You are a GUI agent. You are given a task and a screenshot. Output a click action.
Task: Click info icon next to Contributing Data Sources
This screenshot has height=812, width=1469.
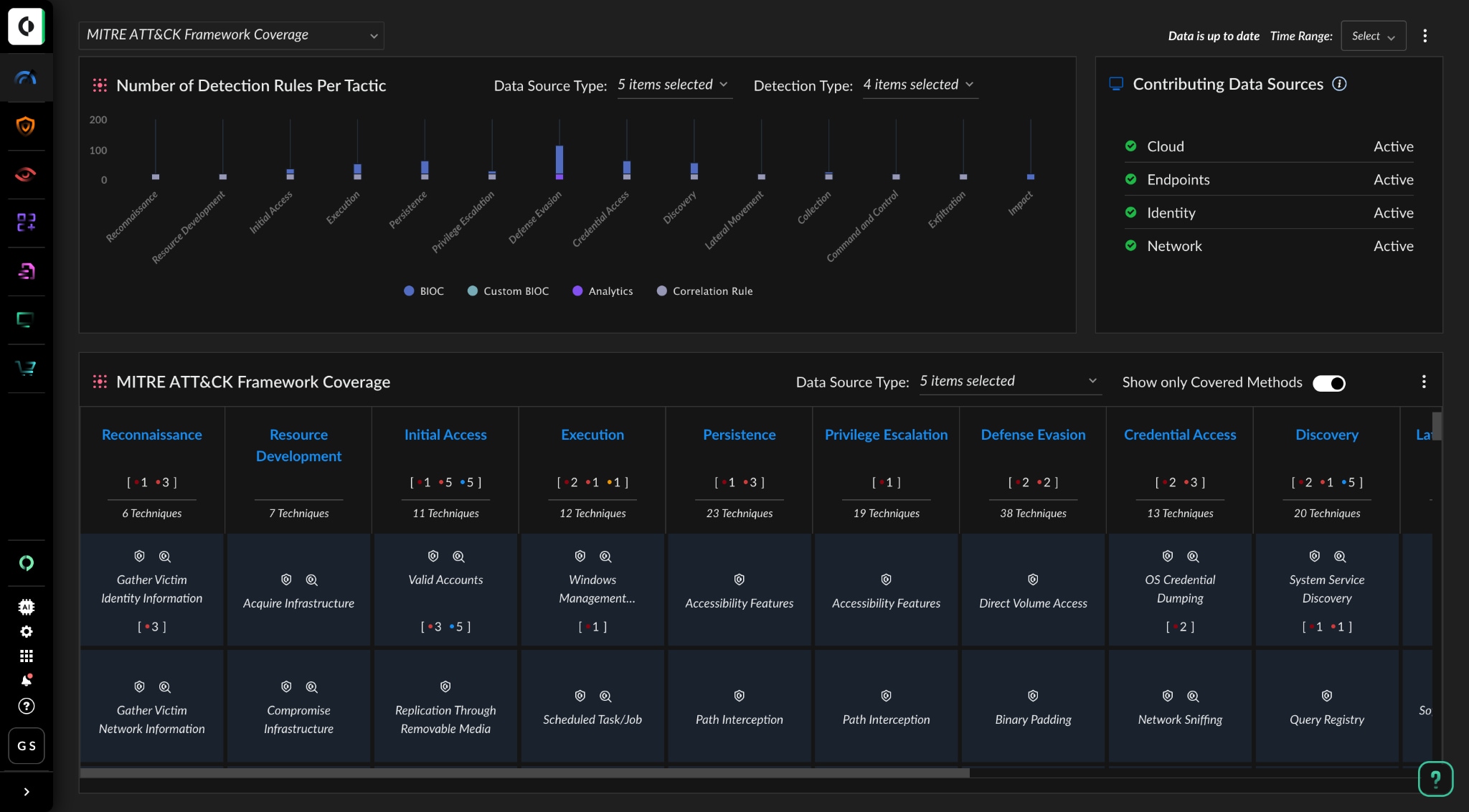click(x=1339, y=84)
